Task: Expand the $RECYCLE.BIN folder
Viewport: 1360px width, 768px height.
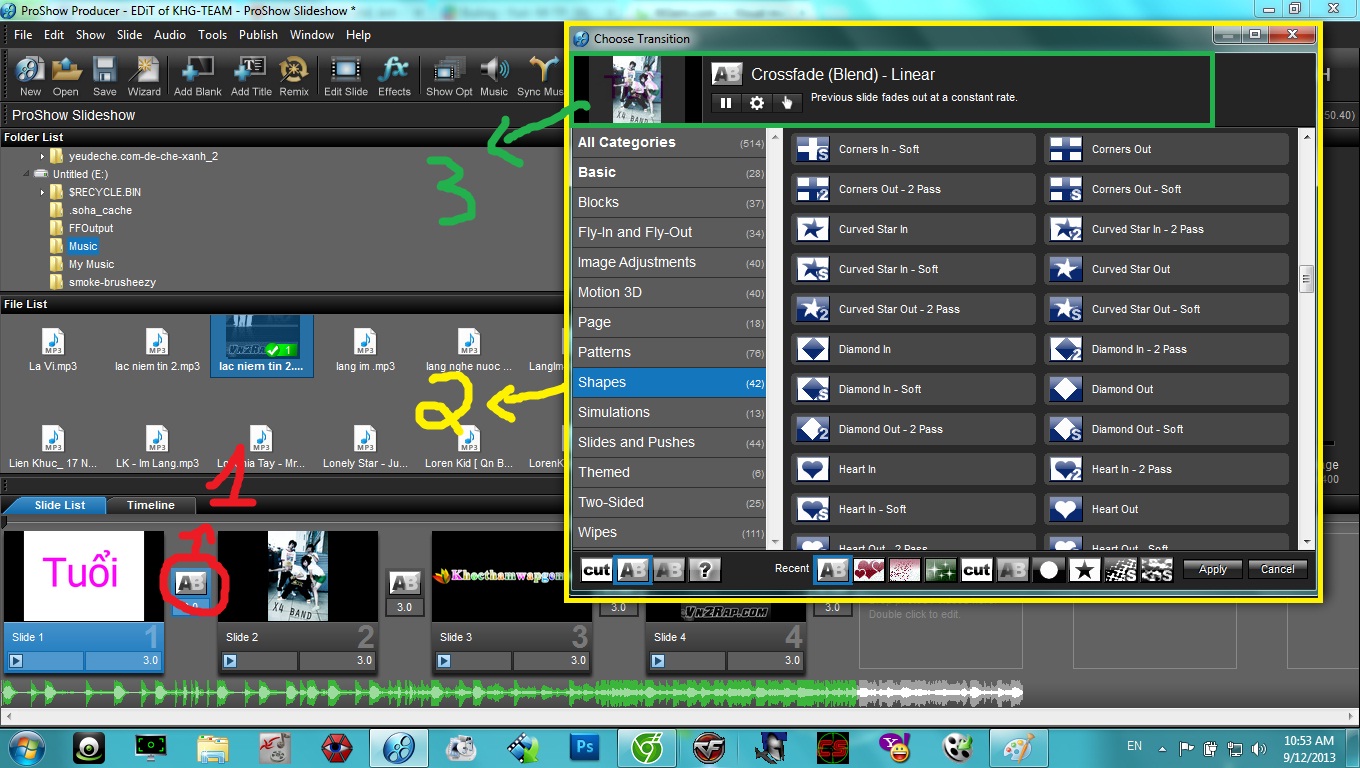Action: [43, 192]
